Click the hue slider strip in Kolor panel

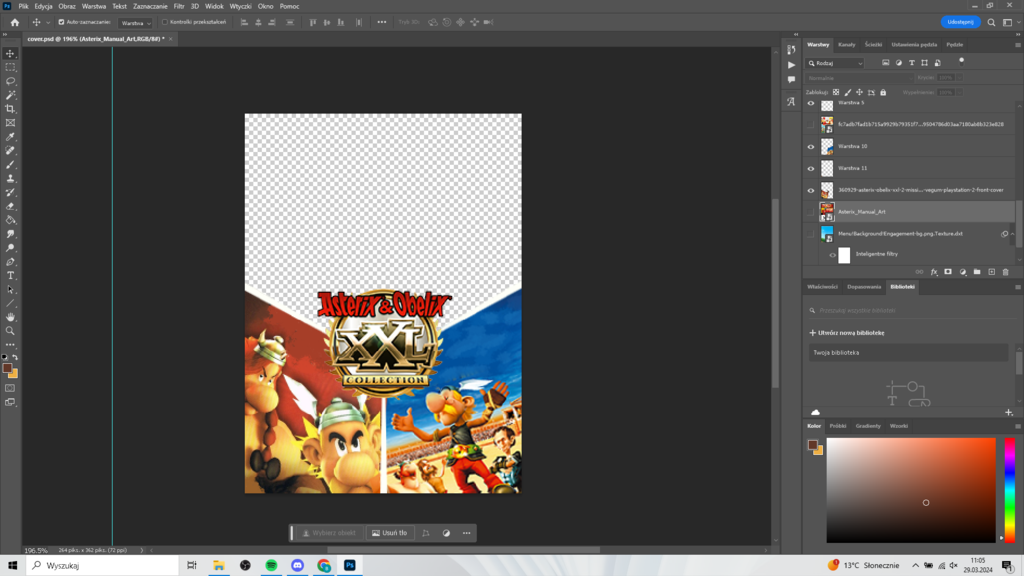(1010, 490)
